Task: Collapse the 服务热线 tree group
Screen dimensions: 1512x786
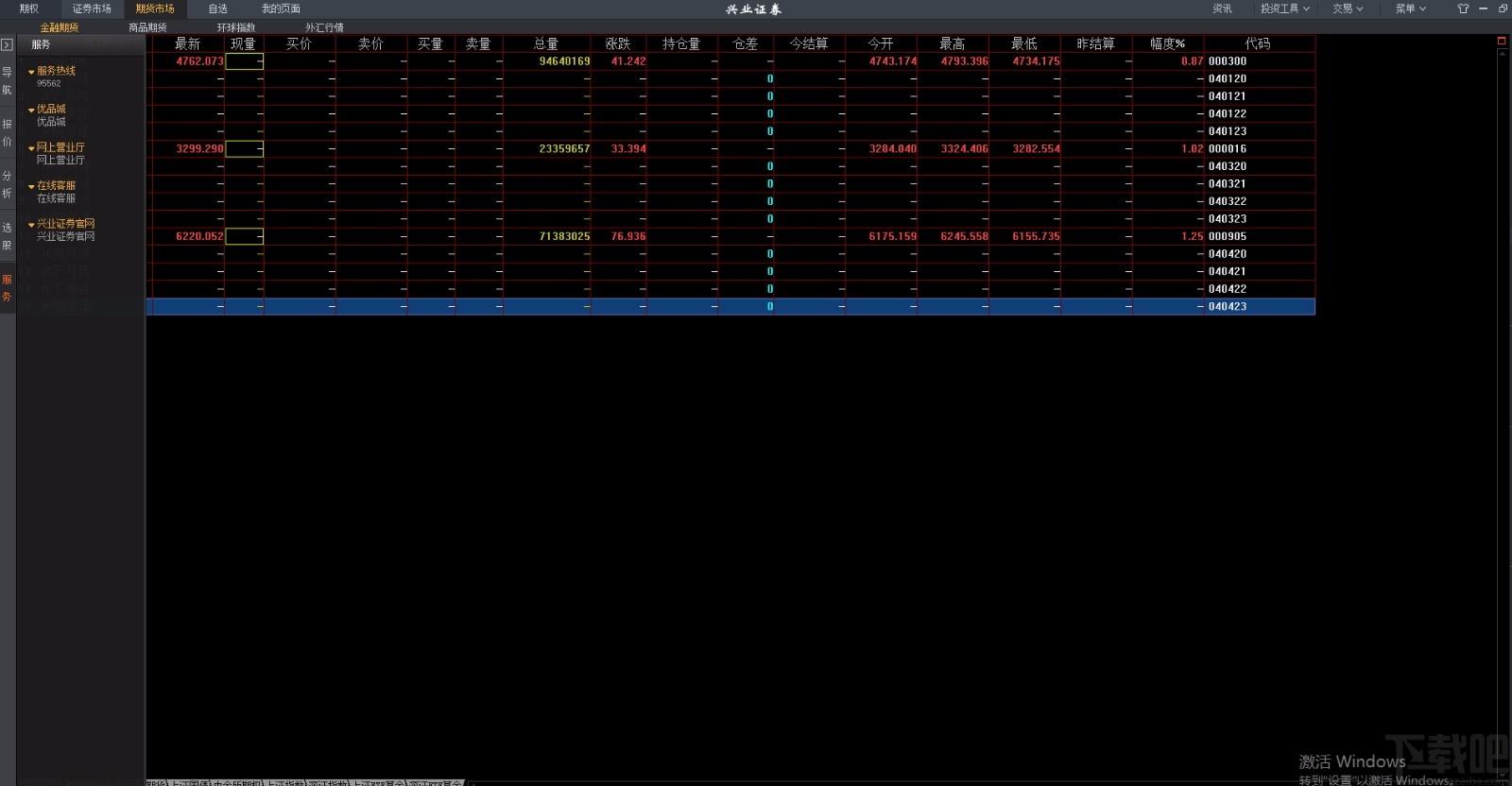Action: point(31,72)
